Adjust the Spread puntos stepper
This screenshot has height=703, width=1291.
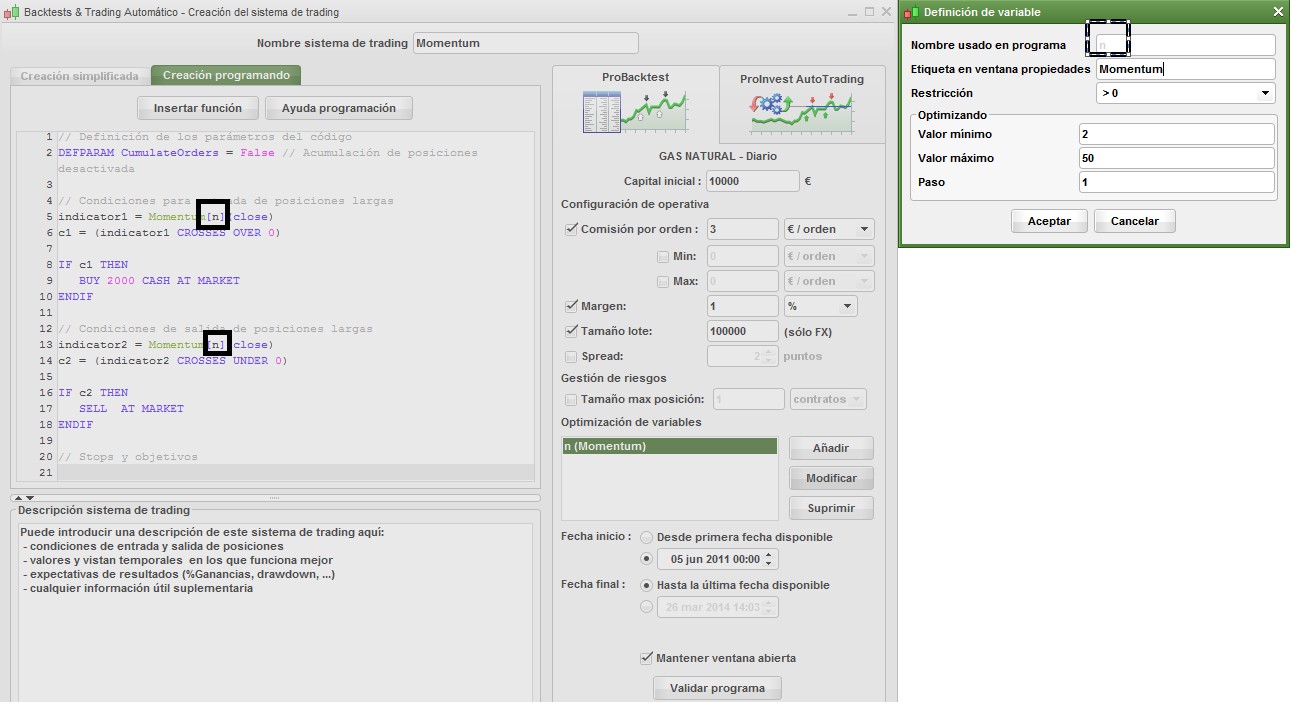click(x=768, y=356)
